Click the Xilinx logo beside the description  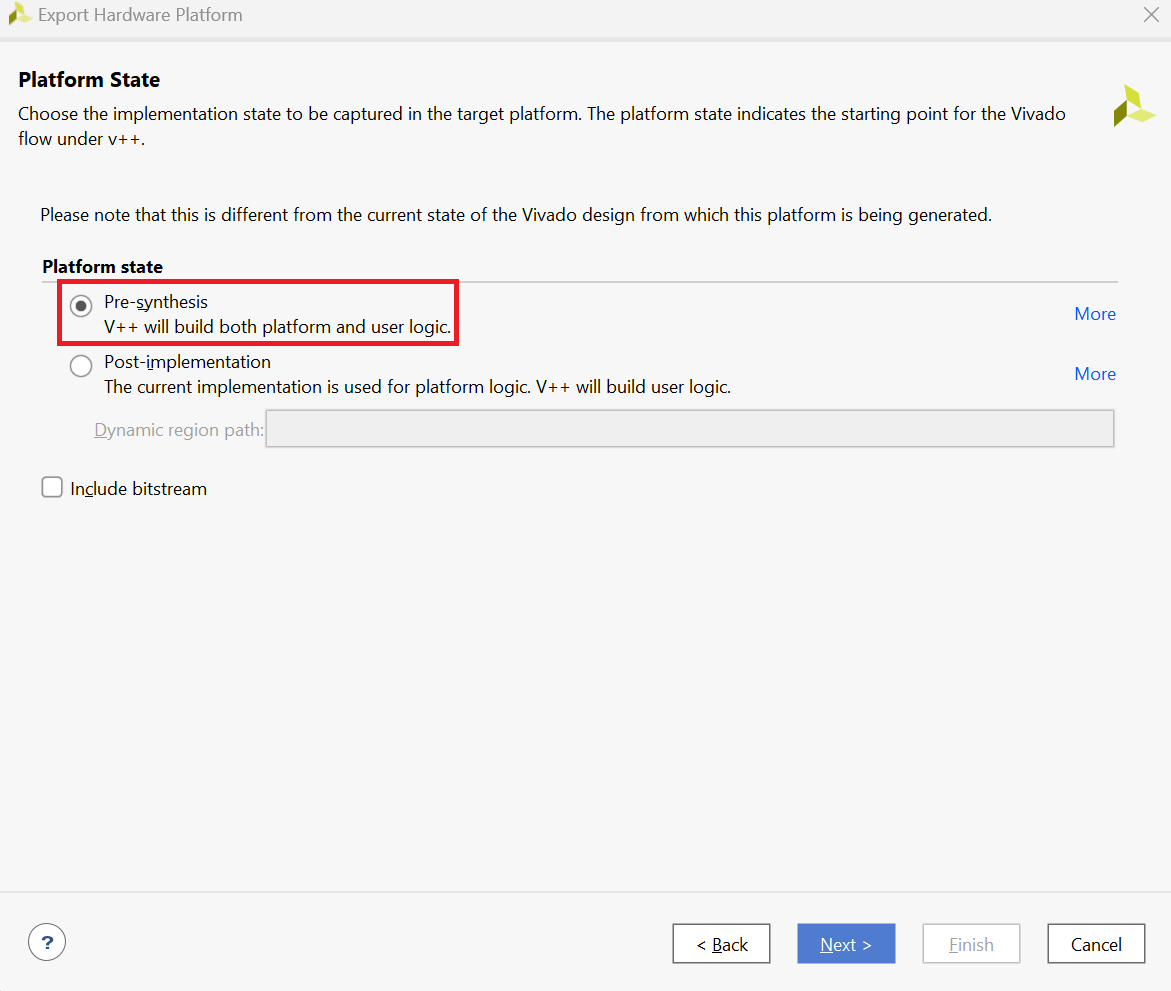pos(1133,106)
